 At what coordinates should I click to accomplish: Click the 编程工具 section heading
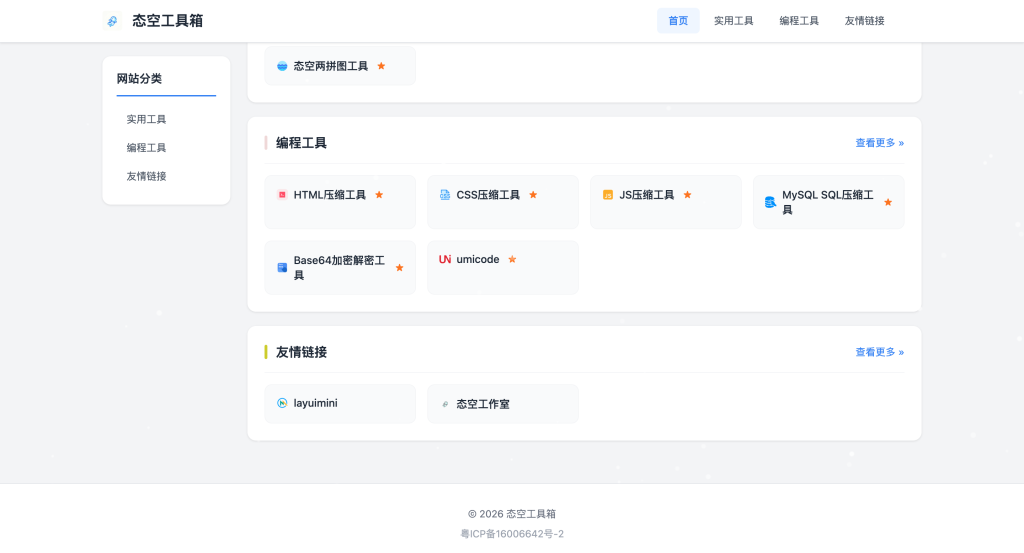[x=301, y=143]
